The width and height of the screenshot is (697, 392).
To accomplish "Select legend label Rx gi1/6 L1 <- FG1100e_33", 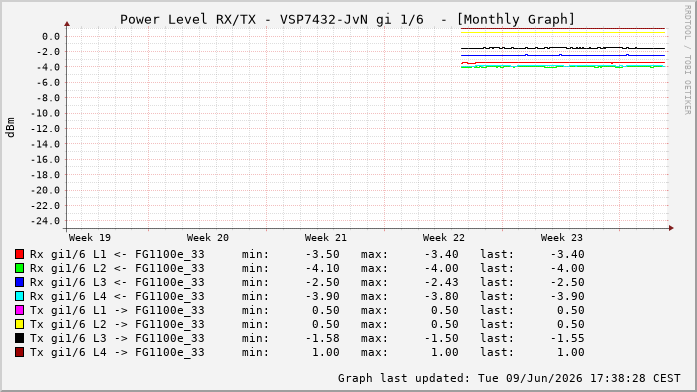I will pos(117,255).
